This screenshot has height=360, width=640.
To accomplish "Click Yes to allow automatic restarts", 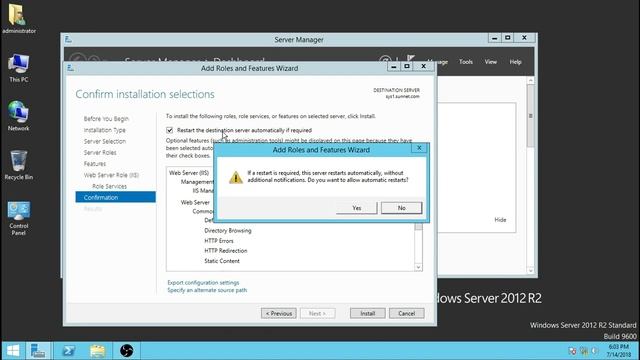I will tap(357, 208).
